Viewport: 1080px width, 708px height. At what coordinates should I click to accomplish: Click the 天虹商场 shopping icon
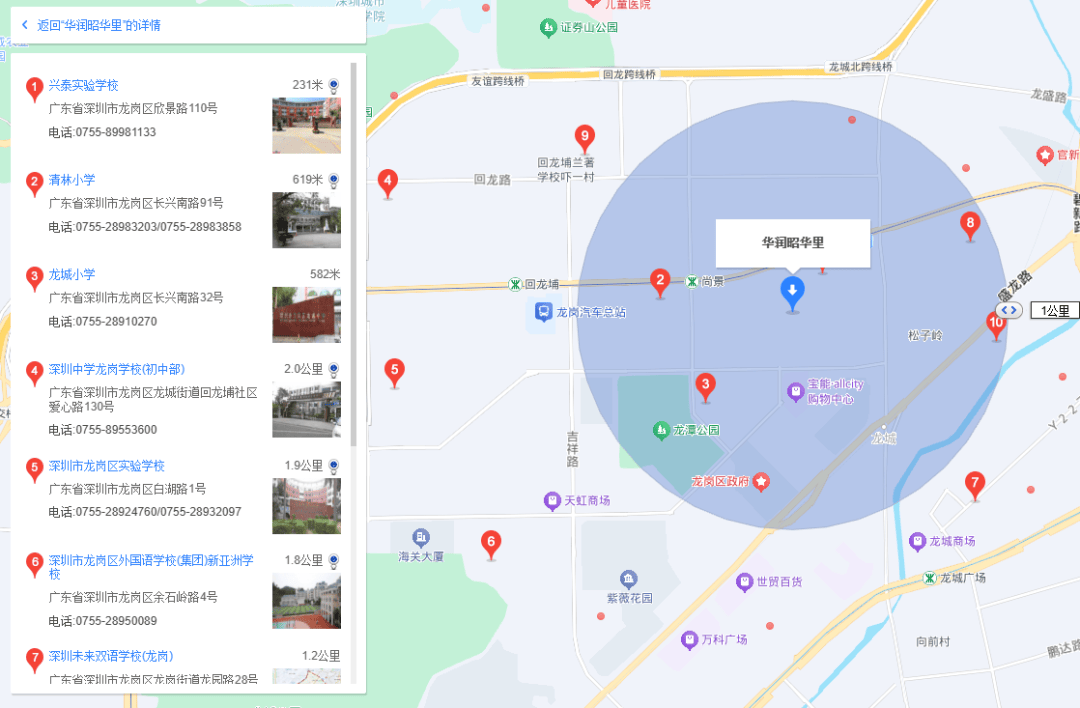(x=551, y=500)
